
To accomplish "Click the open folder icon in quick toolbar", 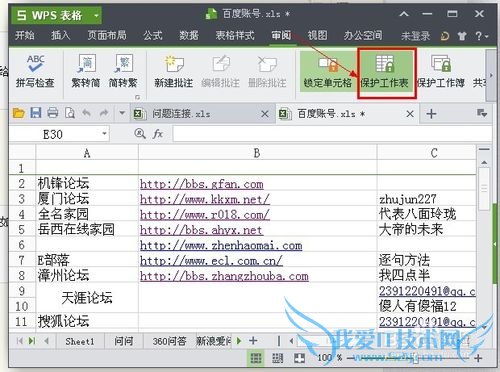I will coord(19,114).
